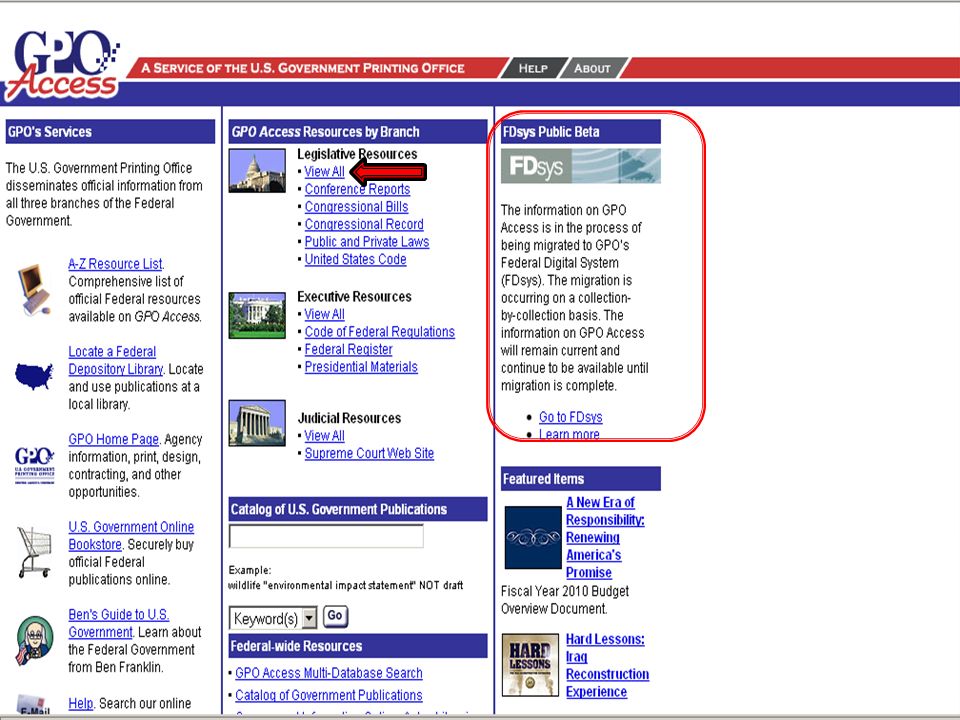Viewport: 960px width, 720px height.
Task: Click the 'FDsys Public Beta' section header
Action: (580, 132)
